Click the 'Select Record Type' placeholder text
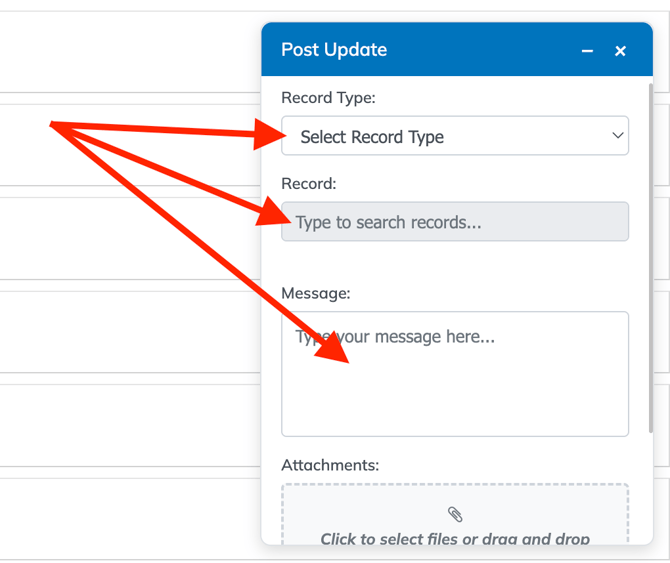This screenshot has width=670, height=563. click(x=372, y=137)
